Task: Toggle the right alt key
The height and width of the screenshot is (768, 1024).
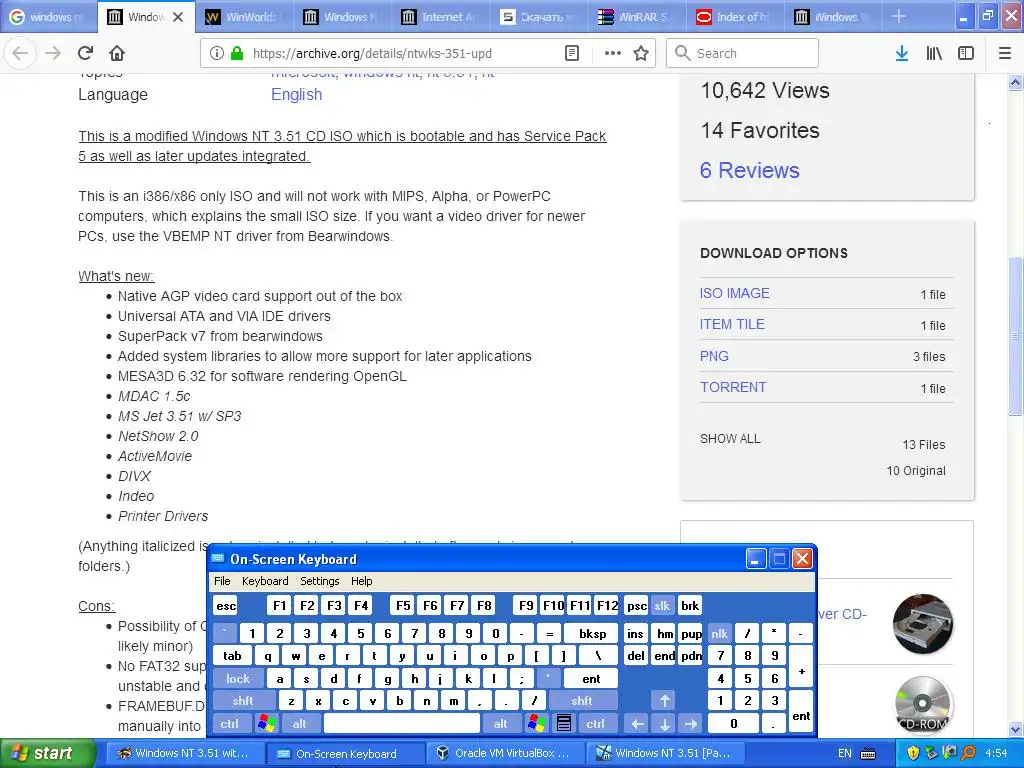Action: 501,723
